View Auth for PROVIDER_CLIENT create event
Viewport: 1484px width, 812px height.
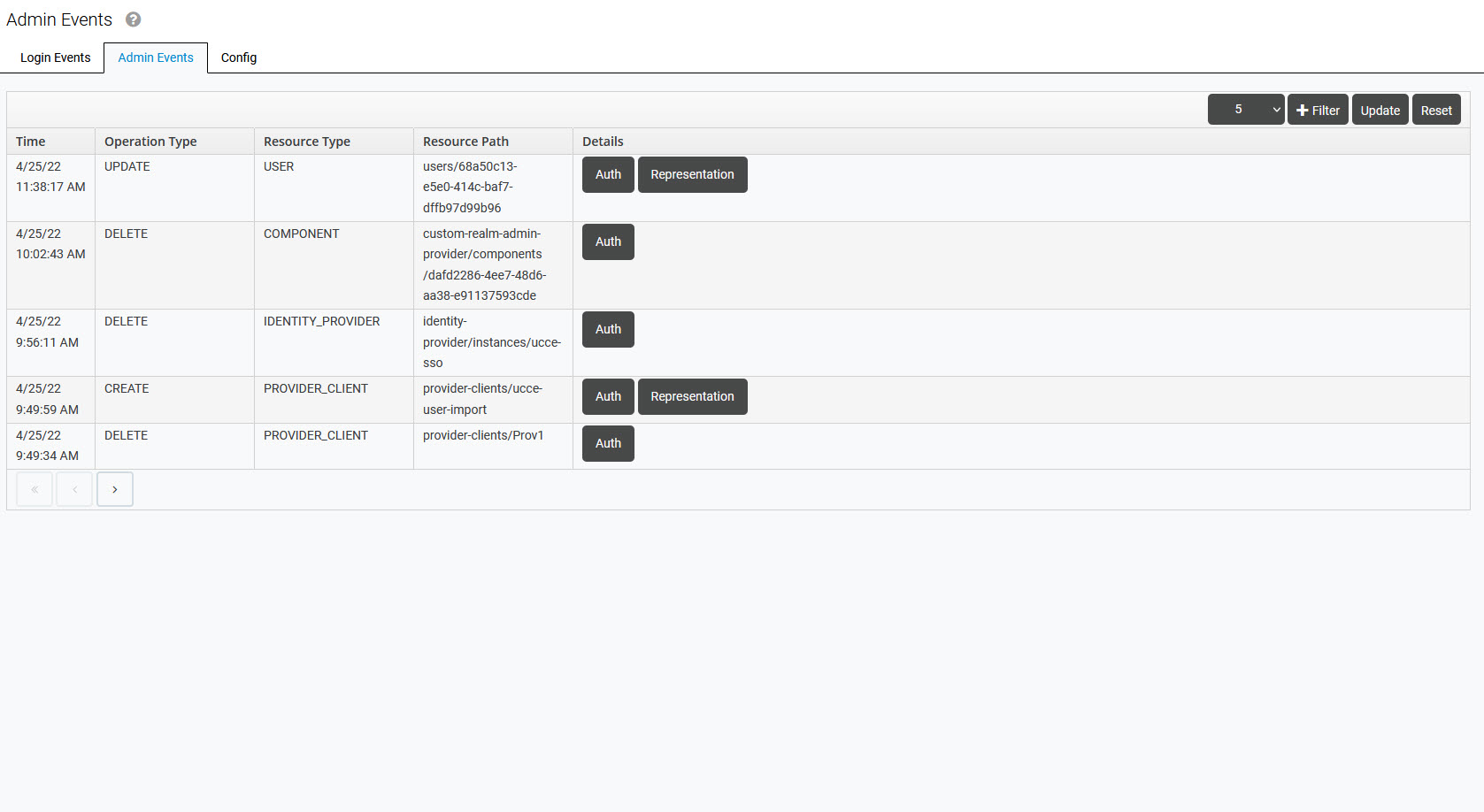[x=608, y=396]
